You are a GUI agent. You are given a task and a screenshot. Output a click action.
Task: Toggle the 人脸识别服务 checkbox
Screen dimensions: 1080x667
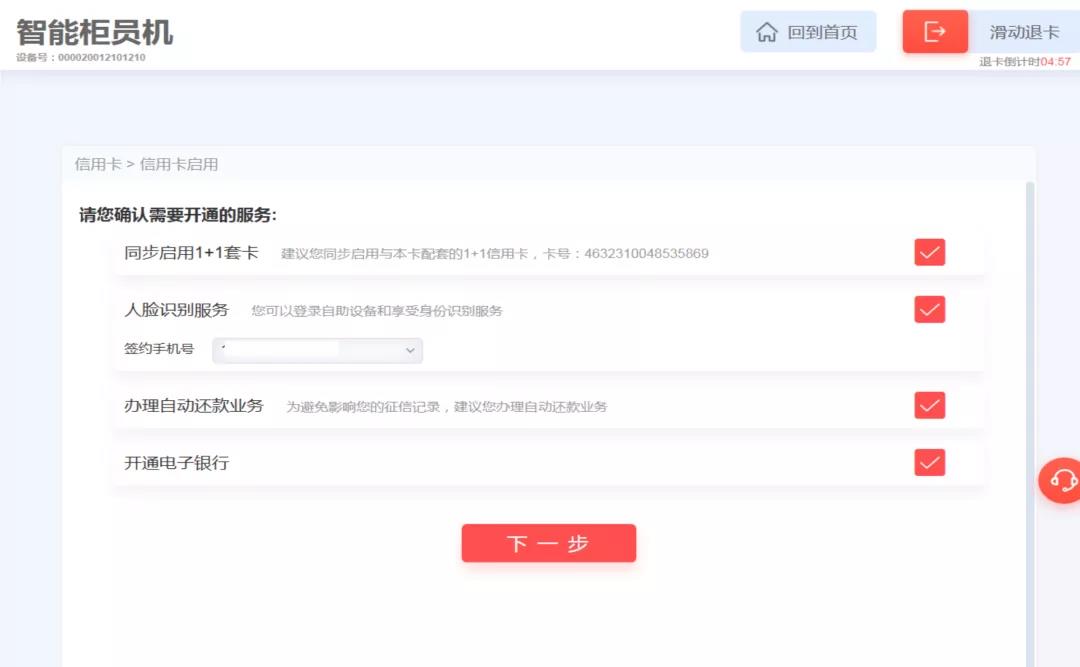[x=929, y=310]
